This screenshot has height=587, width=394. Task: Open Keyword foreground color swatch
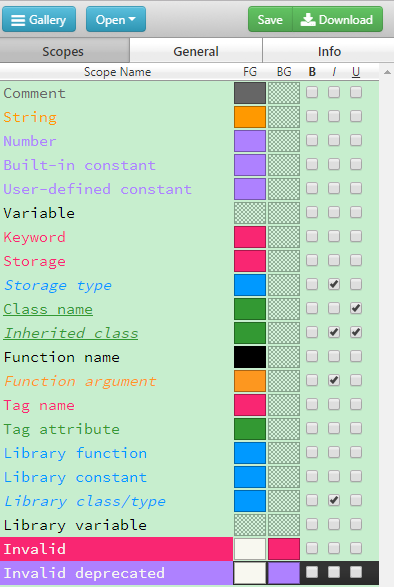(x=250, y=237)
